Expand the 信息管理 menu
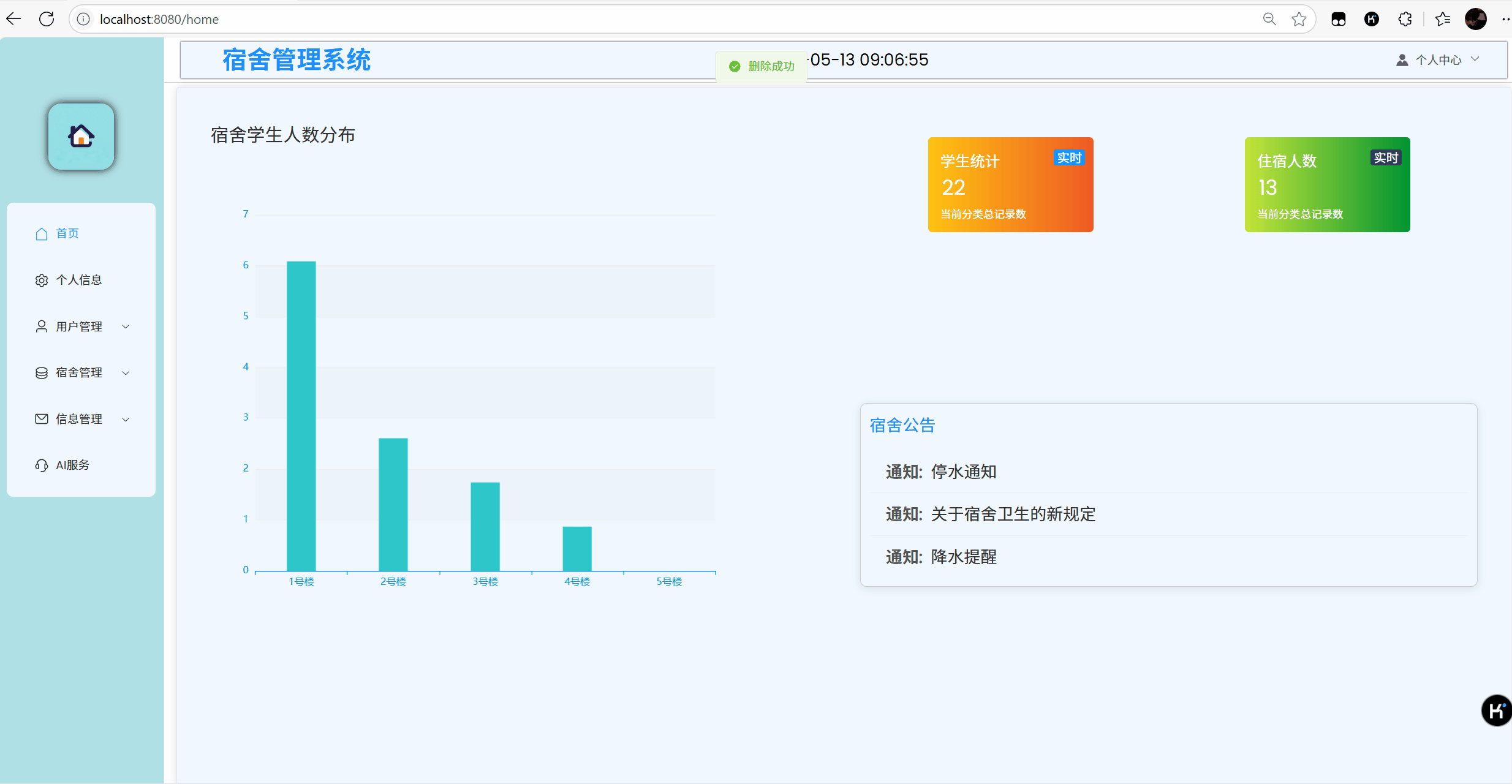The image size is (1512, 784). (126, 420)
